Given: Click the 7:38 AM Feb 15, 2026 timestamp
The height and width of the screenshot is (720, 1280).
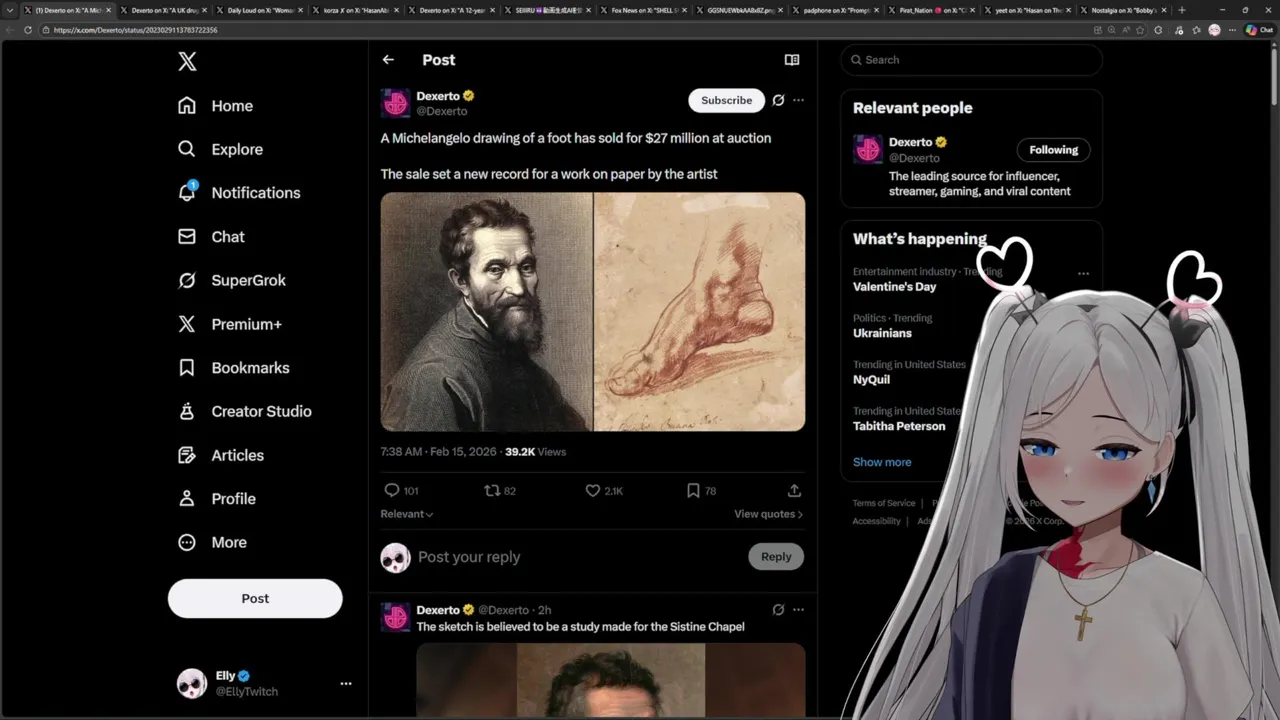Looking at the screenshot, I should [438, 452].
